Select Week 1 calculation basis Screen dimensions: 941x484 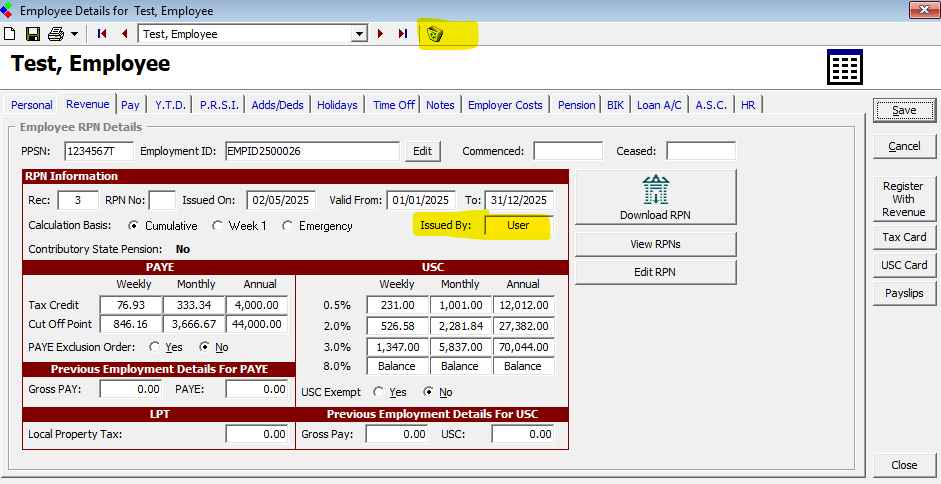tap(218, 226)
